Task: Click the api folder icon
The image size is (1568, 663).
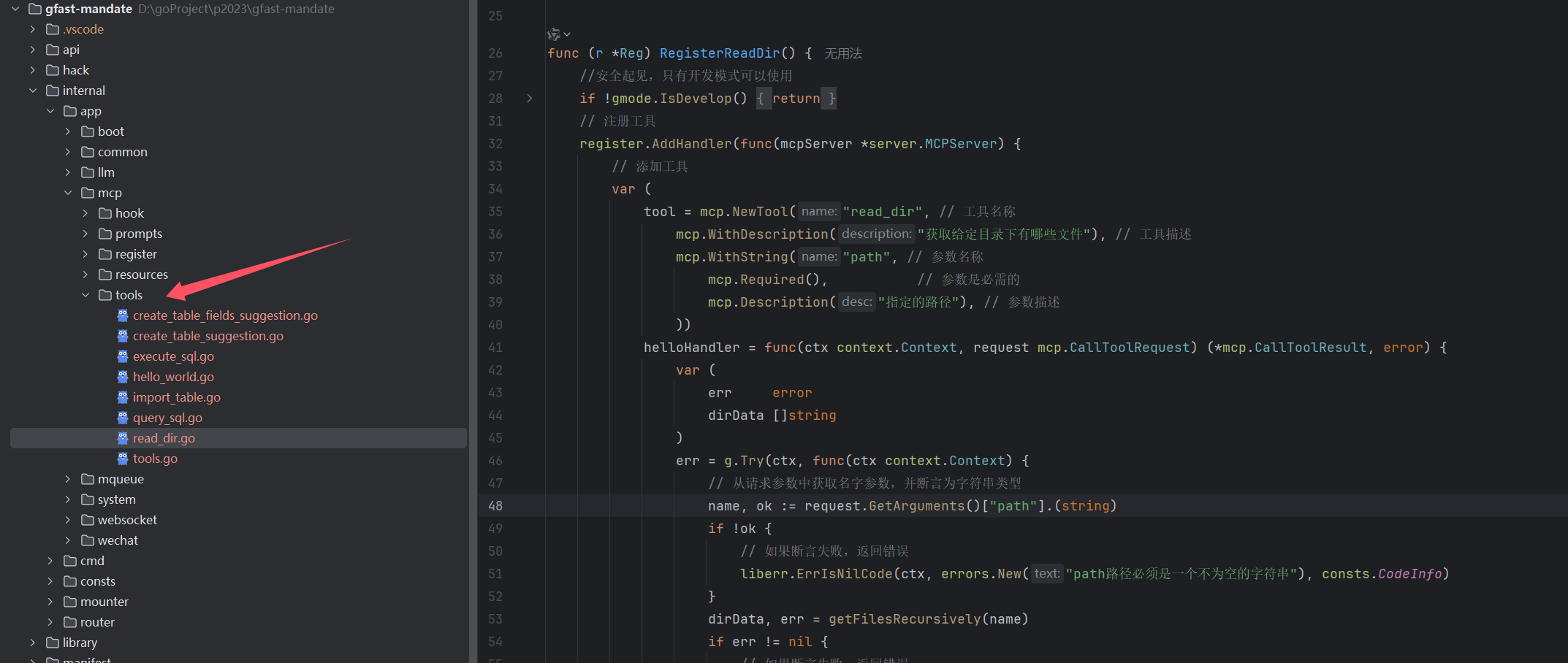Action: pyautogui.click(x=53, y=50)
